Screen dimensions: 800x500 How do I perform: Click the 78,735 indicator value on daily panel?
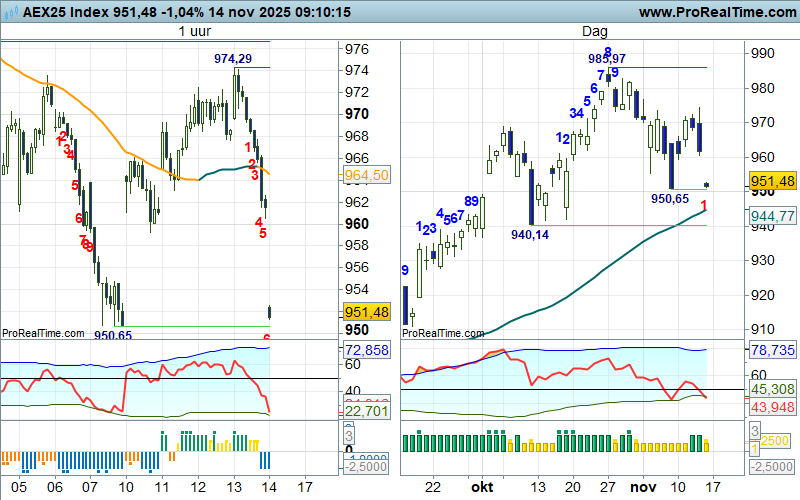[x=772, y=350]
